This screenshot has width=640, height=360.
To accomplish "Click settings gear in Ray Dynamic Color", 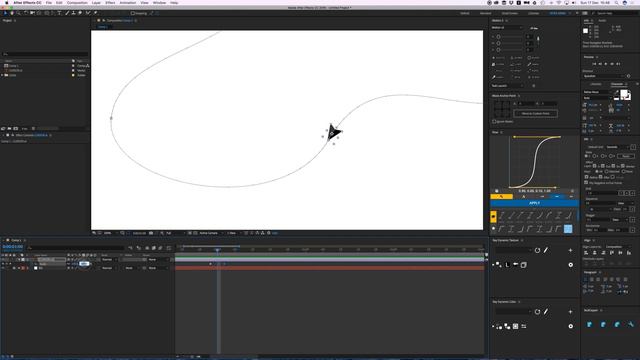I will 570,326.
